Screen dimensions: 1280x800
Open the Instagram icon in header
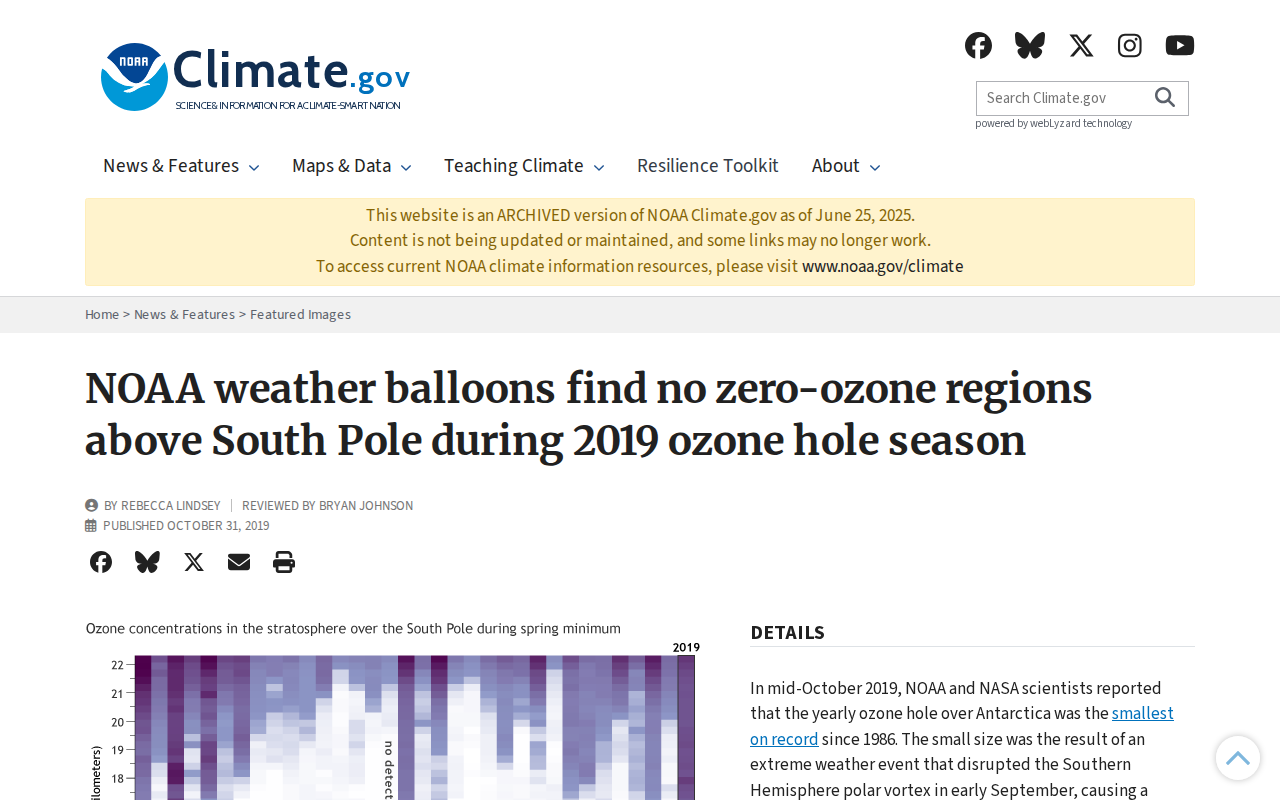point(1130,45)
